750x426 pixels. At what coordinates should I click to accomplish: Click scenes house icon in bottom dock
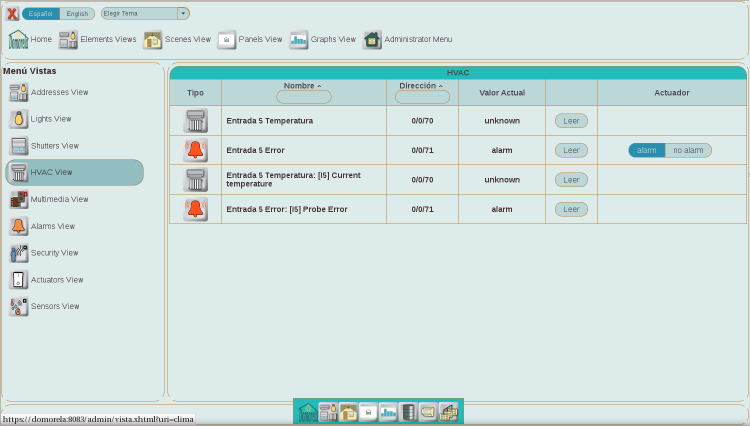(348, 412)
